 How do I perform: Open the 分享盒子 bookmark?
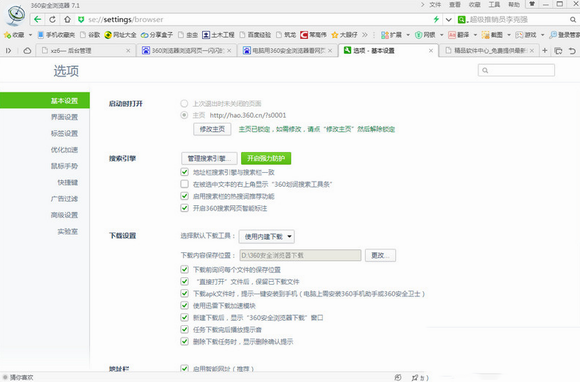(157, 35)
